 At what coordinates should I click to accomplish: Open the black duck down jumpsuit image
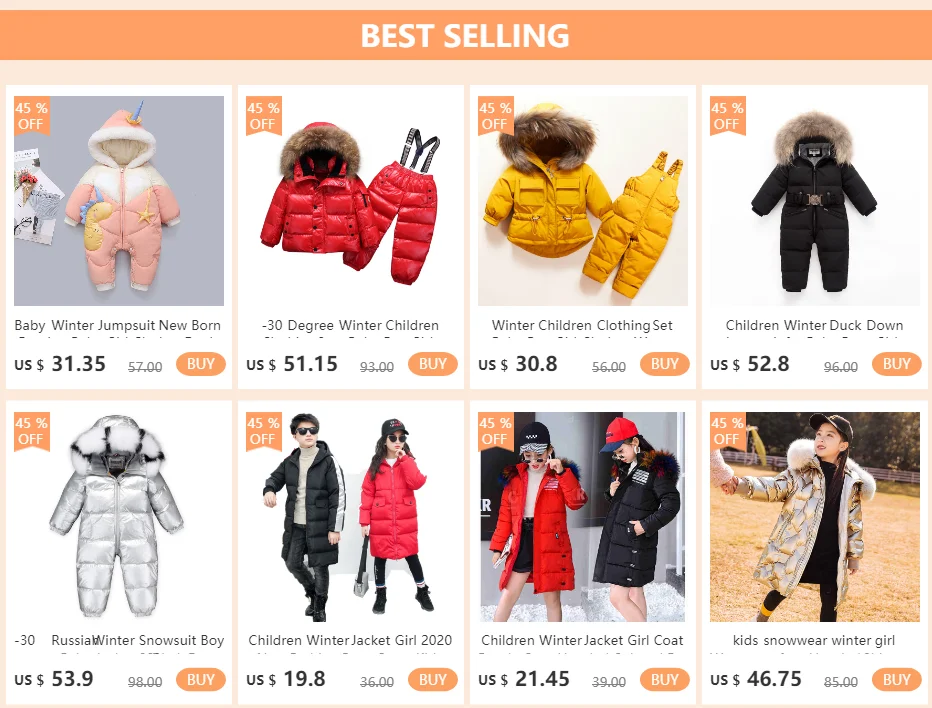[x=815, y=201]
